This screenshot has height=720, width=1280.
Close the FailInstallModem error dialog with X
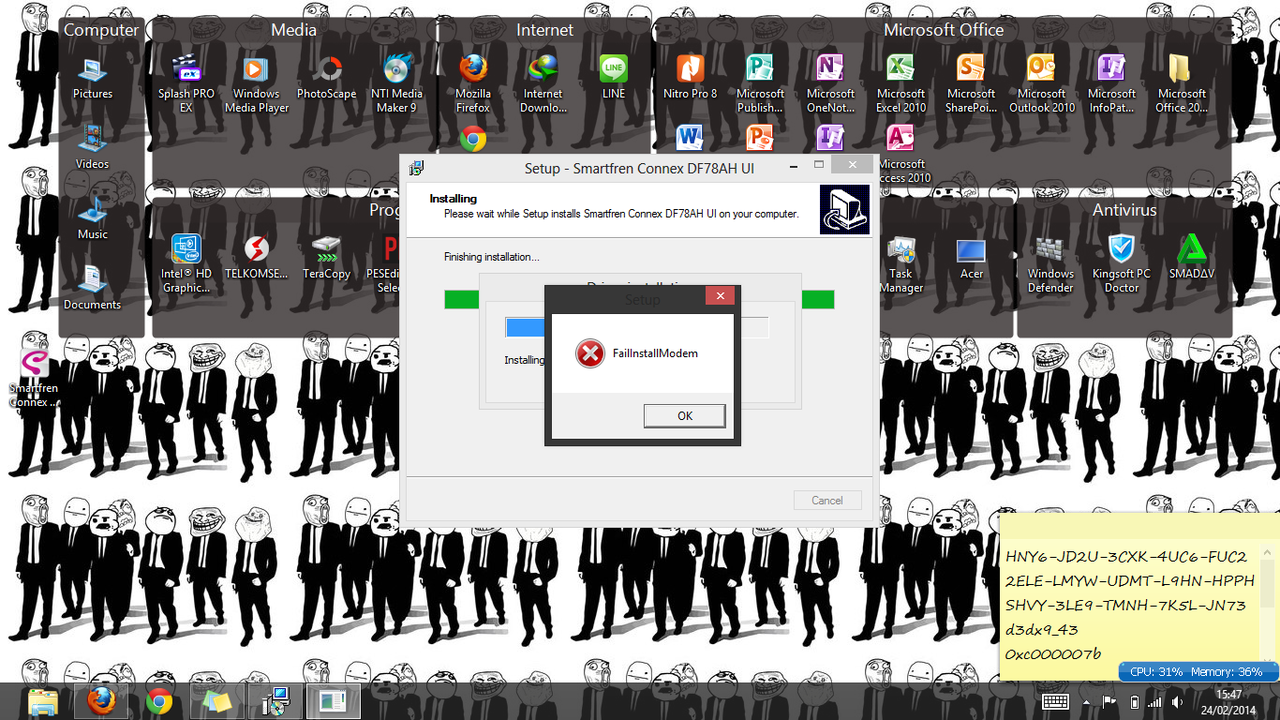pyautogui.click(x=720, y=295)
